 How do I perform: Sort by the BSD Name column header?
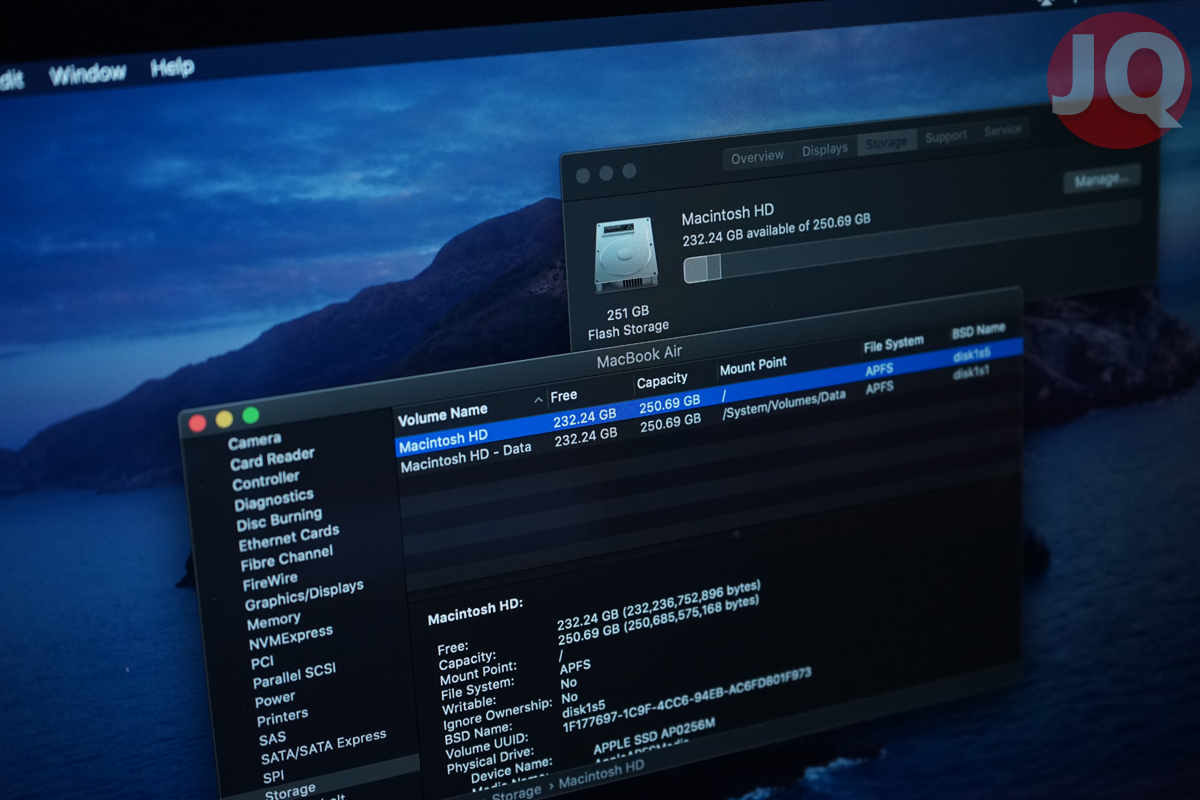coord(978,330)
